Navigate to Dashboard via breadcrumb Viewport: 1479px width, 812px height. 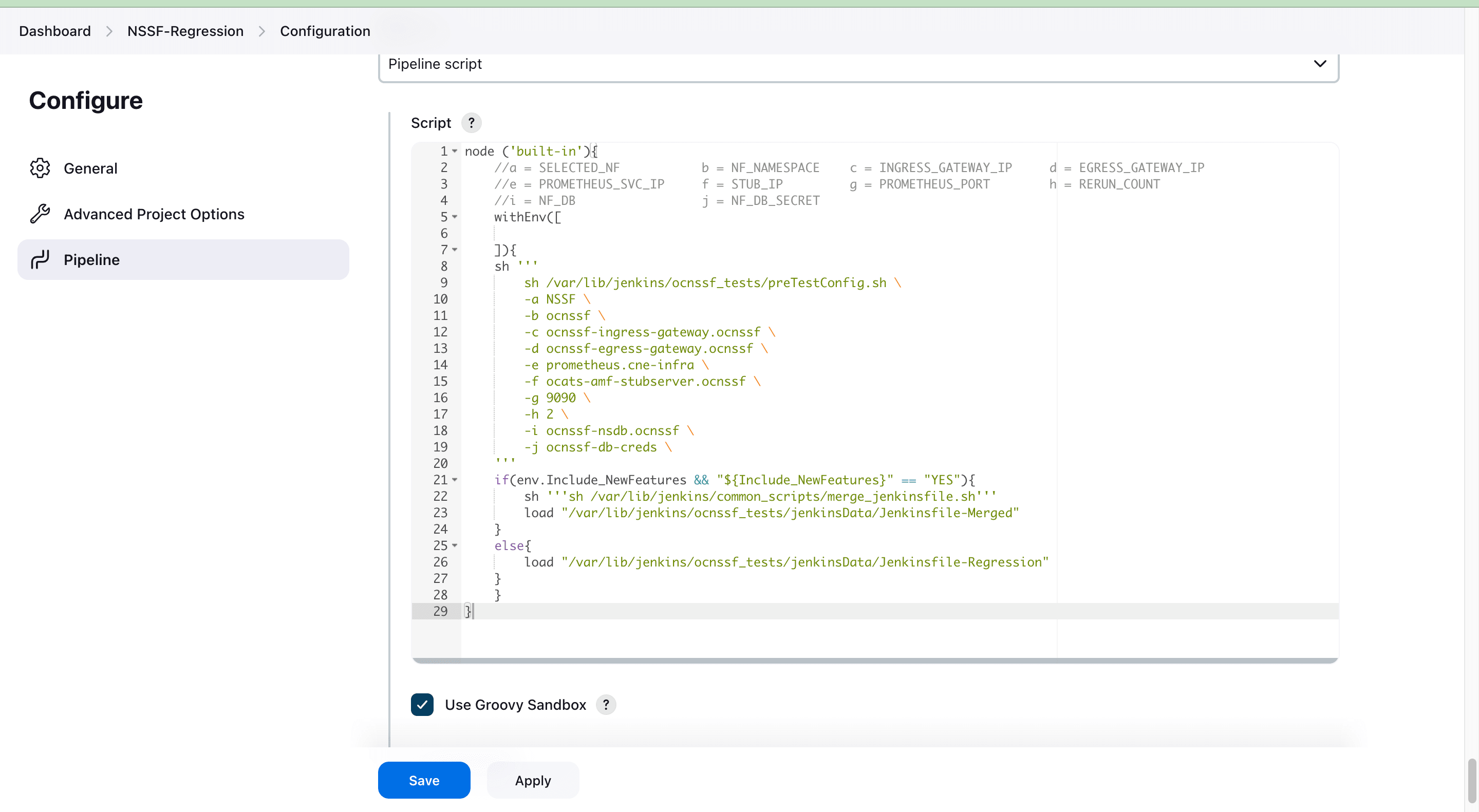point(54,31)
